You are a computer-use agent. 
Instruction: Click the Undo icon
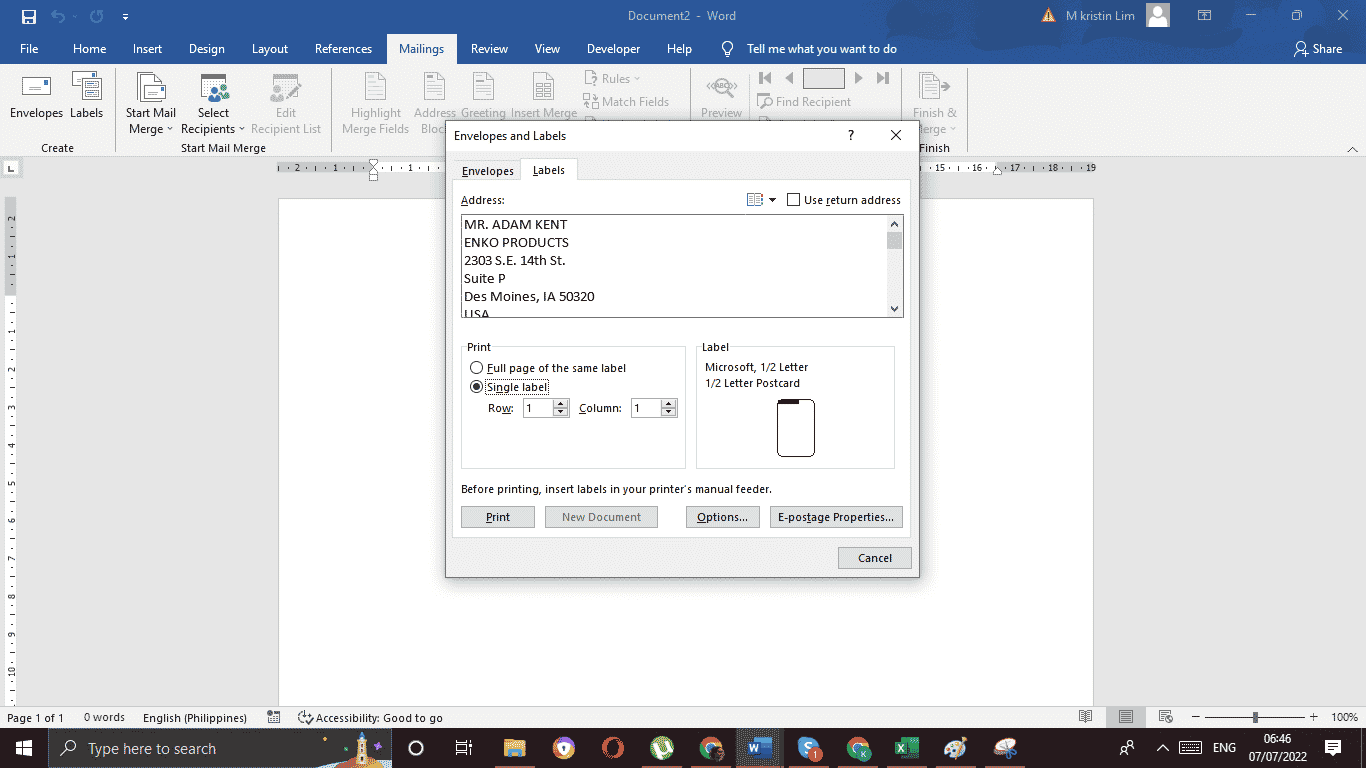click(x=58, y=16)
